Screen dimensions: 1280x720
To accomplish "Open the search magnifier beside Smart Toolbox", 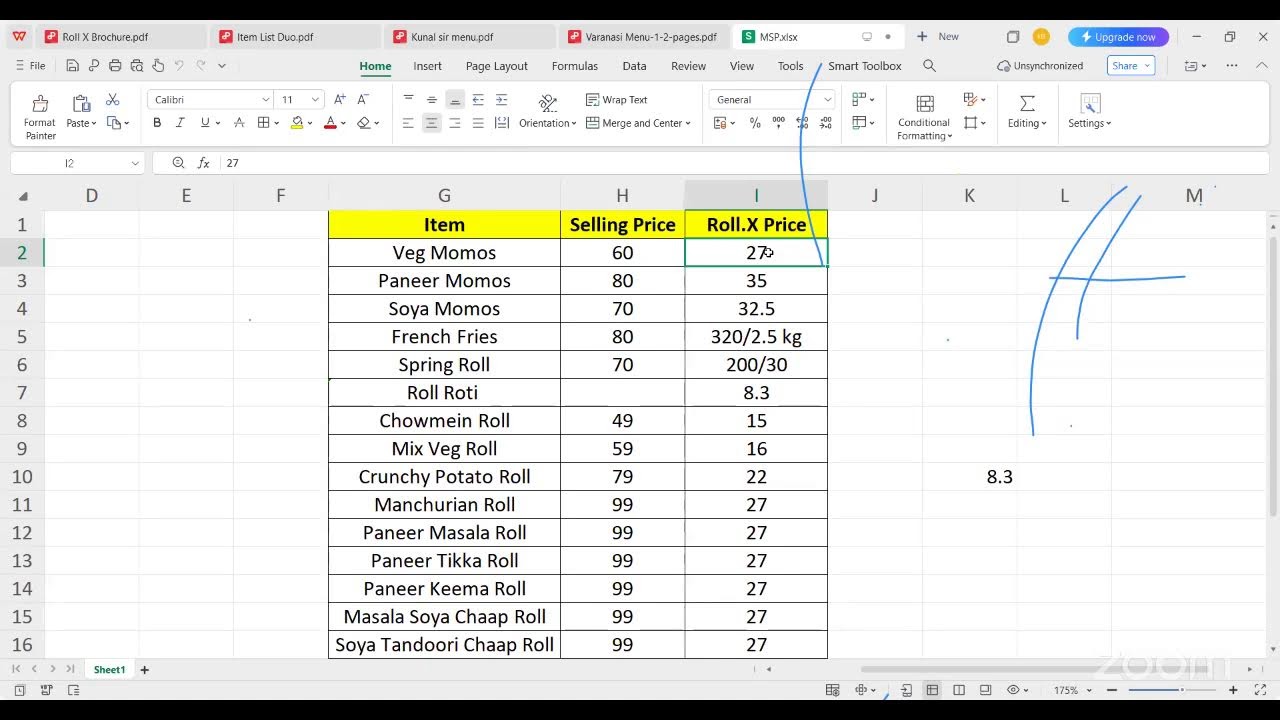I will (929, 66).
